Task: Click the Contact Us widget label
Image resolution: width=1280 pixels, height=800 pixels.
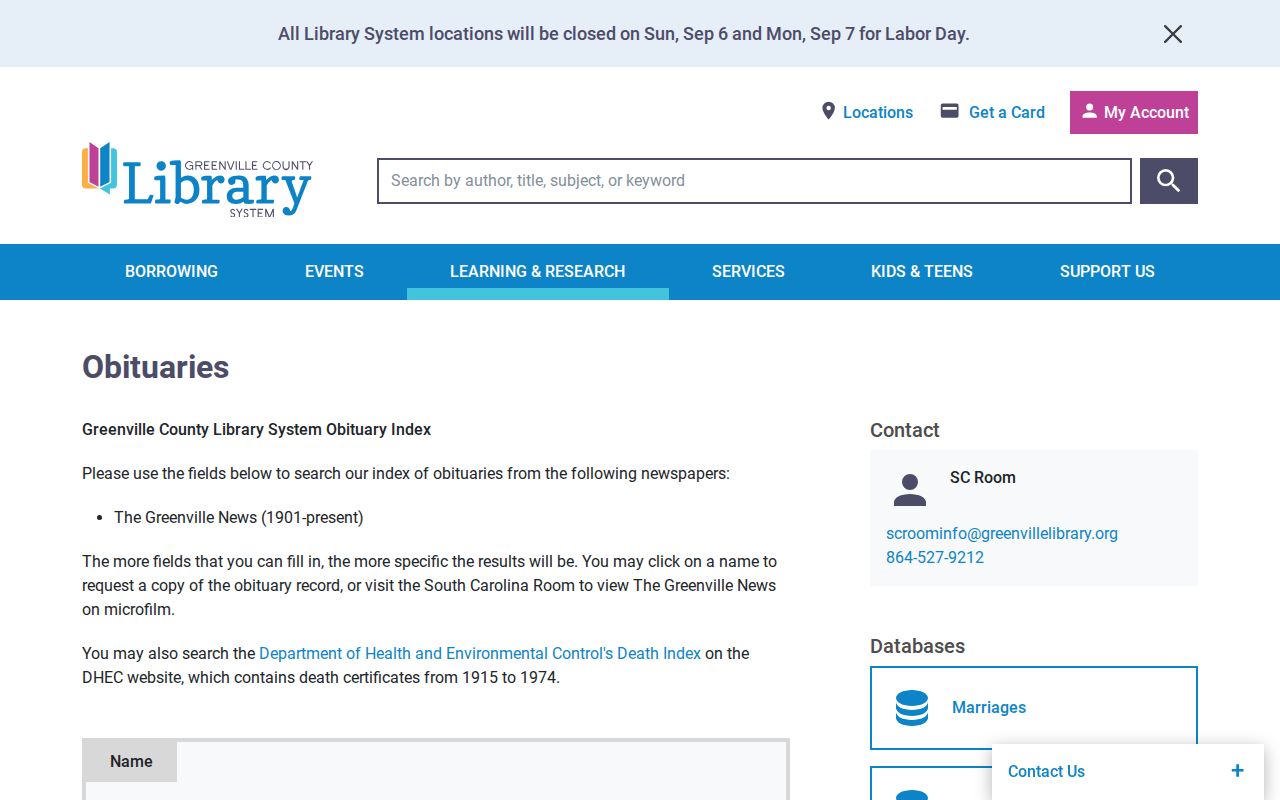Action: [x=1046, y=772]
